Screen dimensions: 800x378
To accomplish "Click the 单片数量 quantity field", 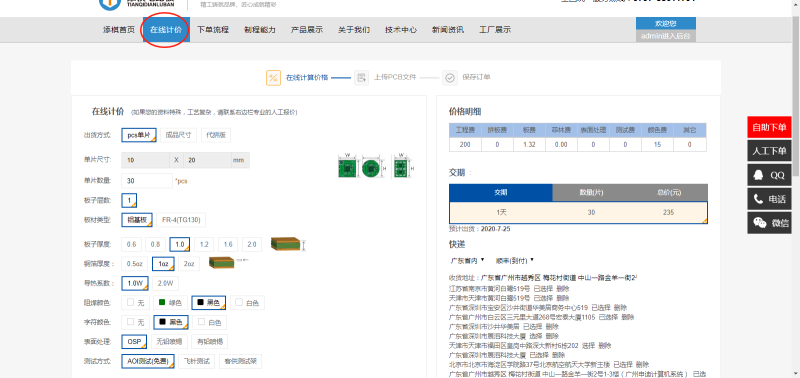I will click(147, 181).
